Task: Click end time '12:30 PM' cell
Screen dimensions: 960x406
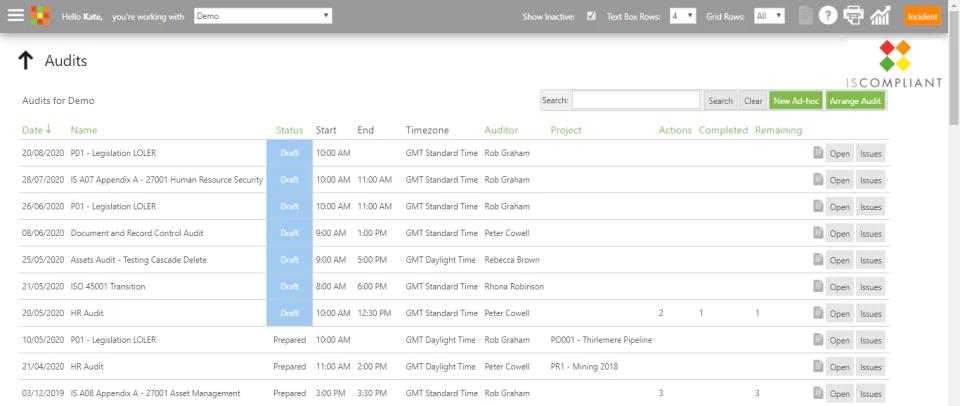Action: 375,313
